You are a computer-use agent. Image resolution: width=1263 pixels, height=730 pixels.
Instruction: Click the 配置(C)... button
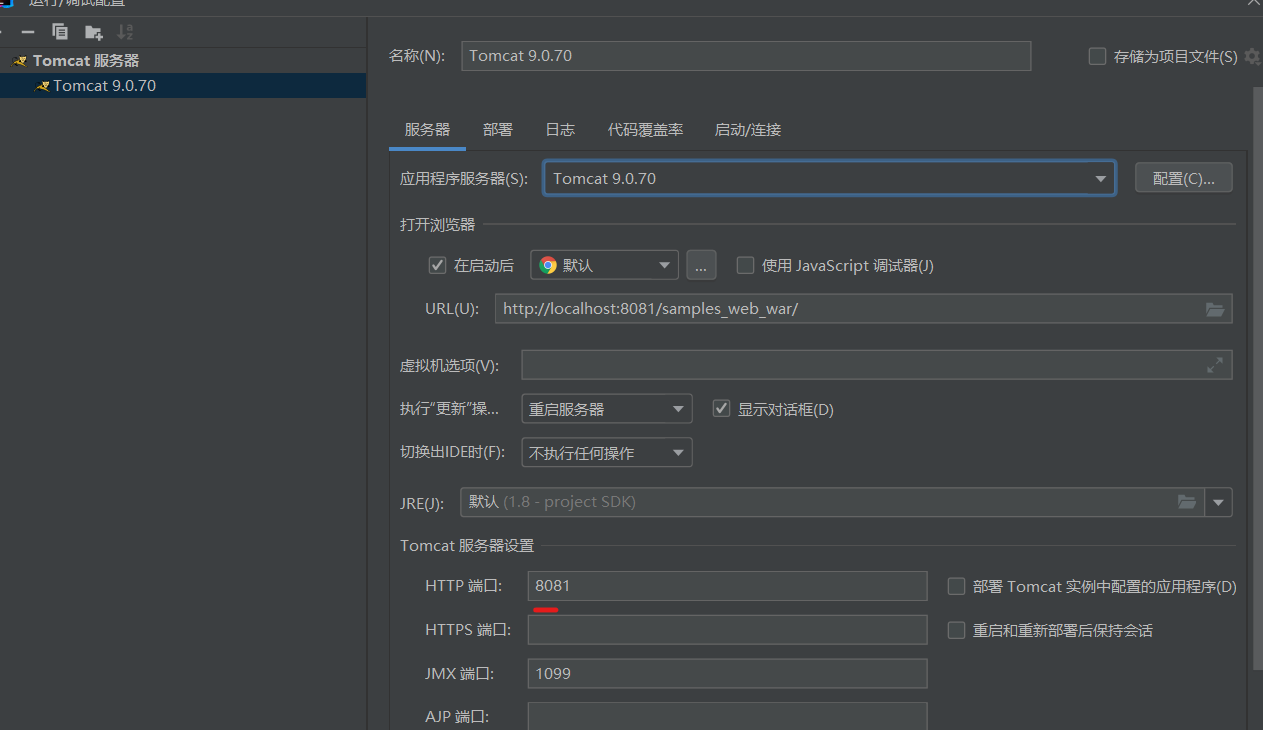(1183, 178)
